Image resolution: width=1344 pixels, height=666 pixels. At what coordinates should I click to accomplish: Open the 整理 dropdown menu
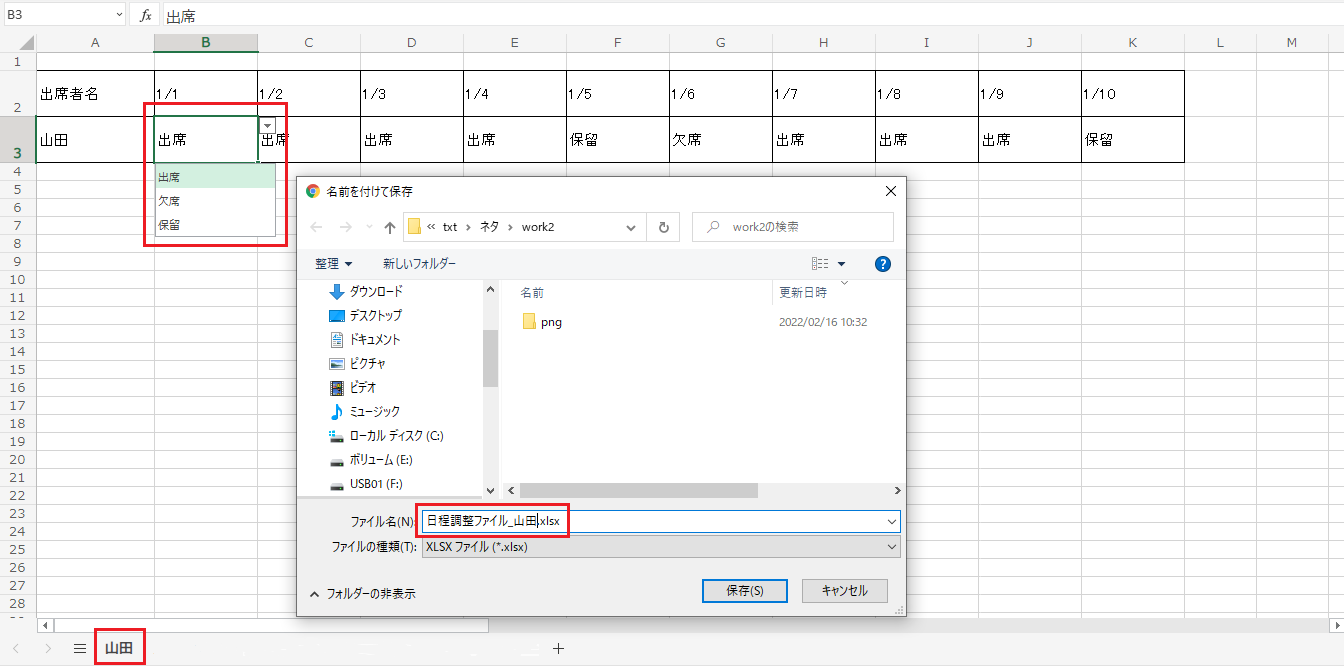pyautogui.click(x=333, y=264)
